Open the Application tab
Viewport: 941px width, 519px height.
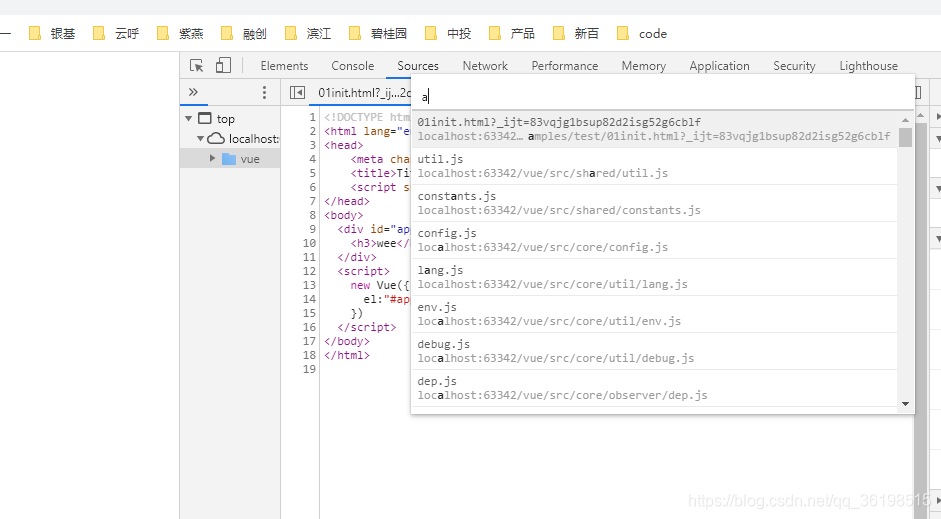pos(719,66)
